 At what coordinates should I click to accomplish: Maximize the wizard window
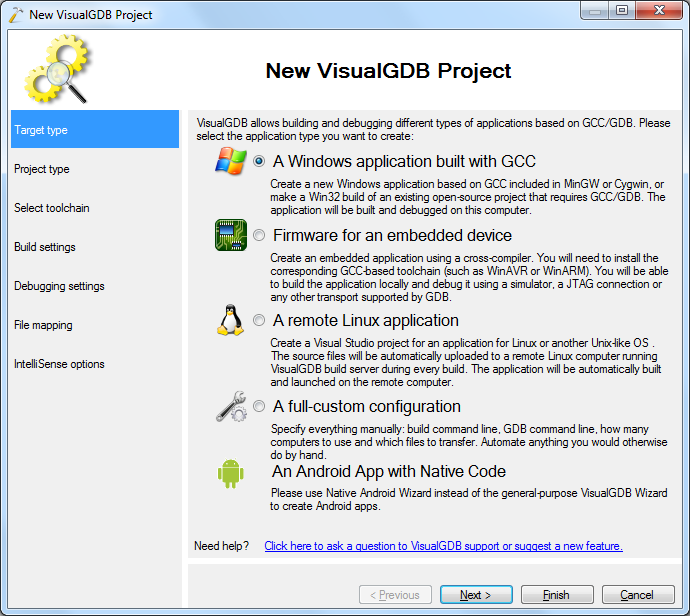click(622, 11)
